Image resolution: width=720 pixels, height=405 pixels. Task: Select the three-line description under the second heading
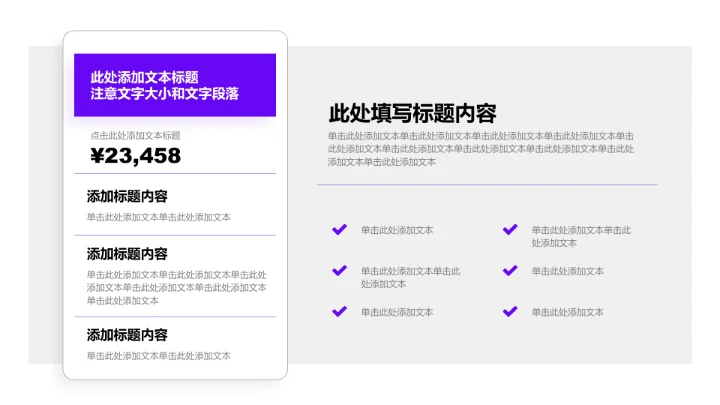[x=176, y=287]
